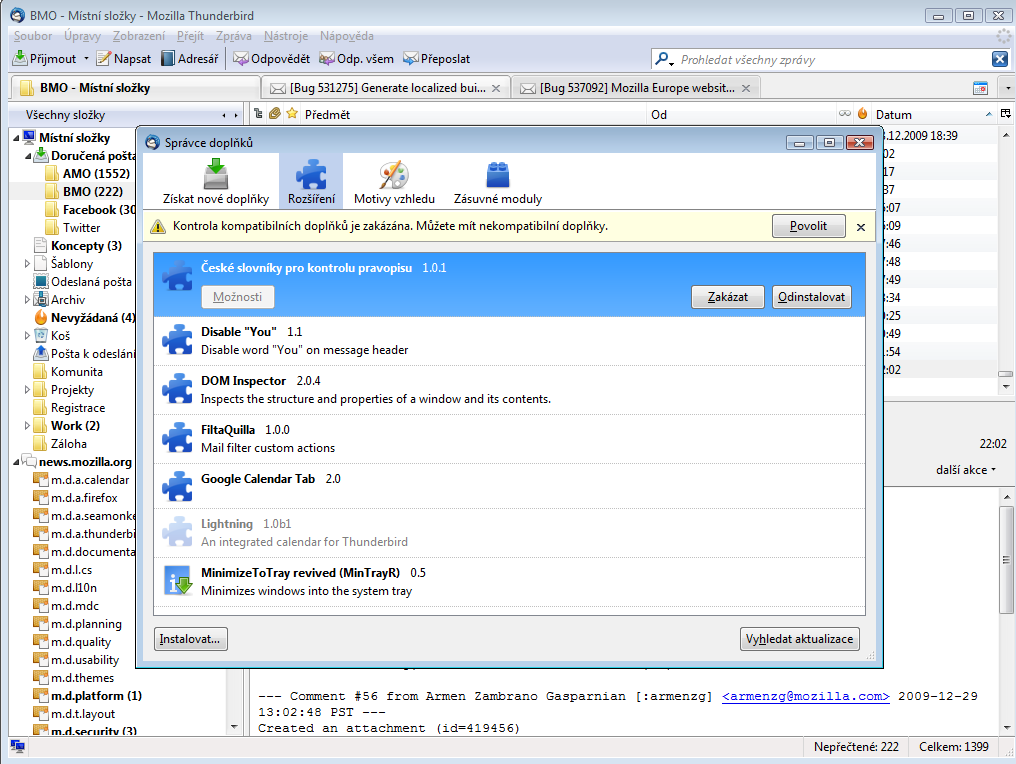The width and height of the screenshot is (1016, 764).
Task: Open the Přijmout dropdown arrow
Action: point(86,59)
